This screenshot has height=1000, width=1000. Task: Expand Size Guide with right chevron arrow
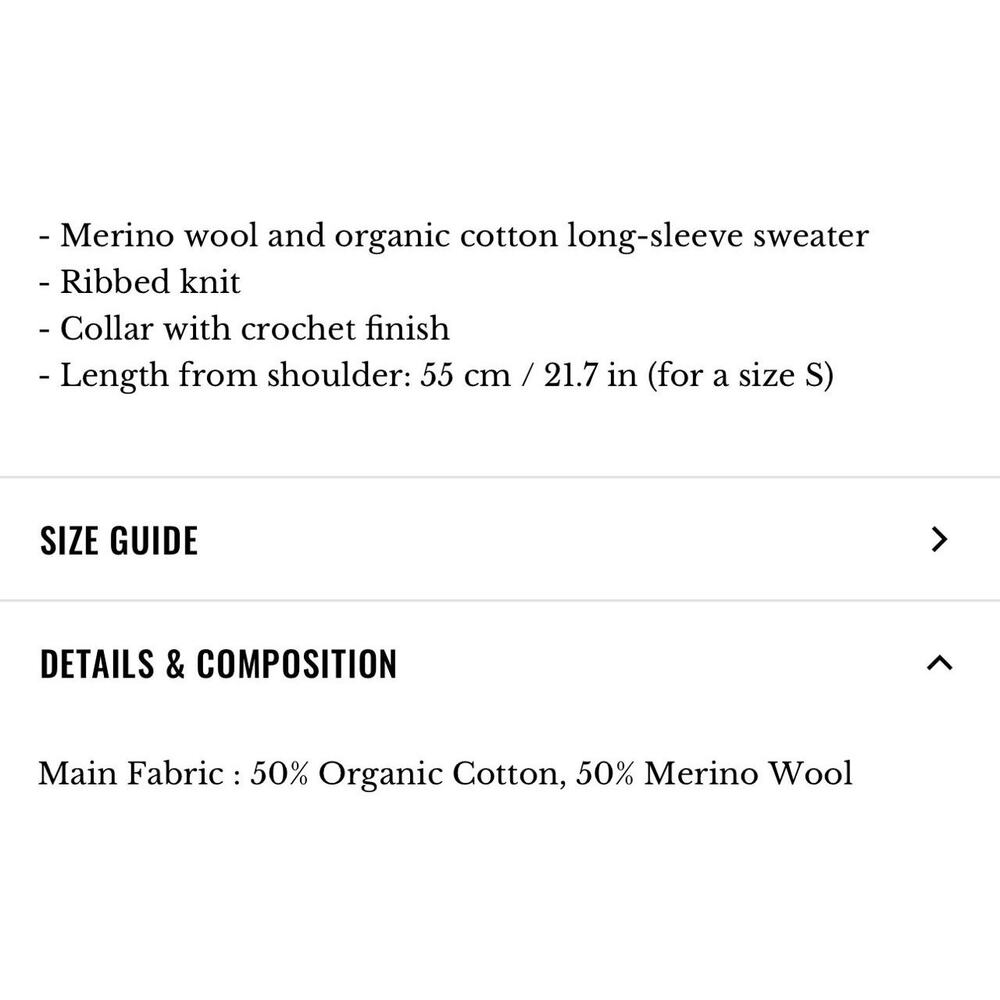(x=939, y=540)
